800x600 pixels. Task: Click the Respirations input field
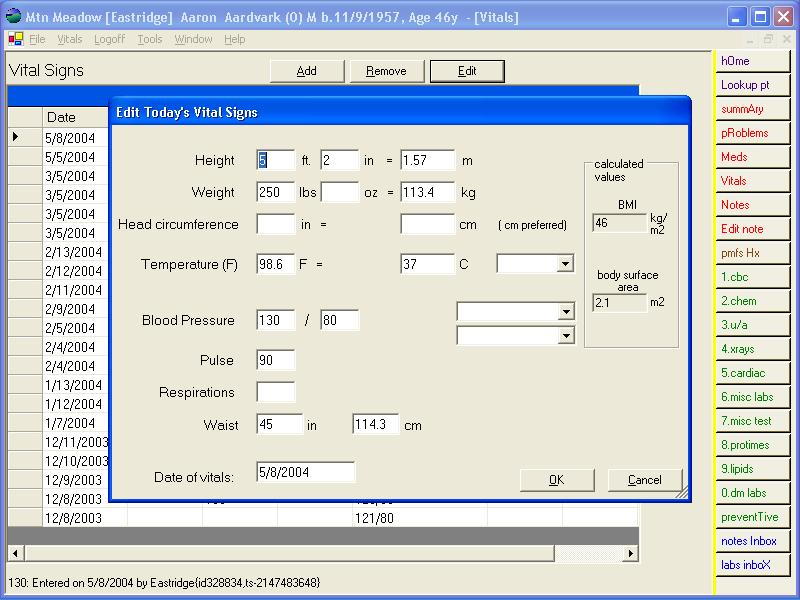click(x=276, y=392)
